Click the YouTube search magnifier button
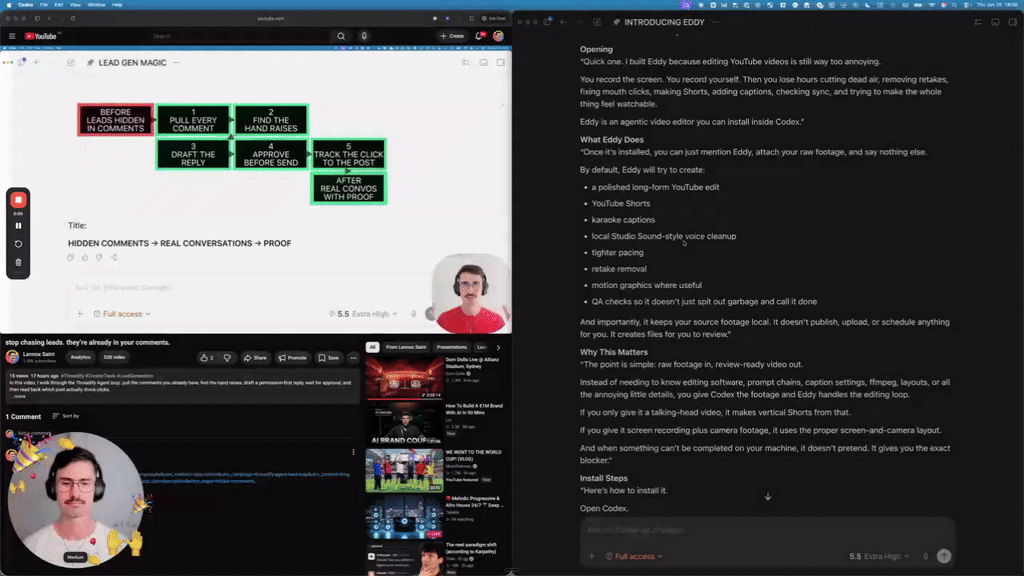This screenshot has width=1024, height=576. (x=341, y=37)
